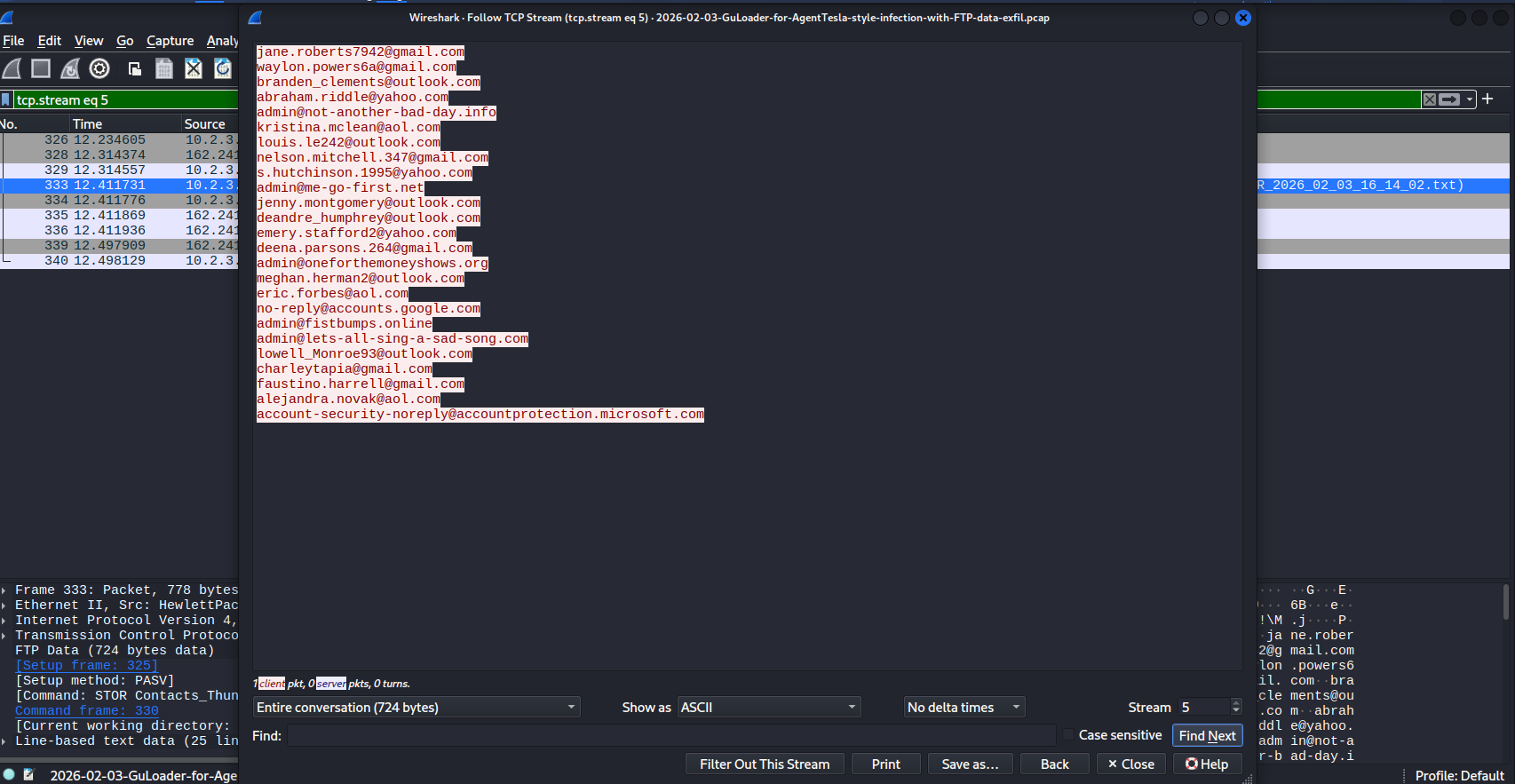Click Filter Out This Stream button
This screenshot has height=784, width=1515.
click(x=765, y=764)
